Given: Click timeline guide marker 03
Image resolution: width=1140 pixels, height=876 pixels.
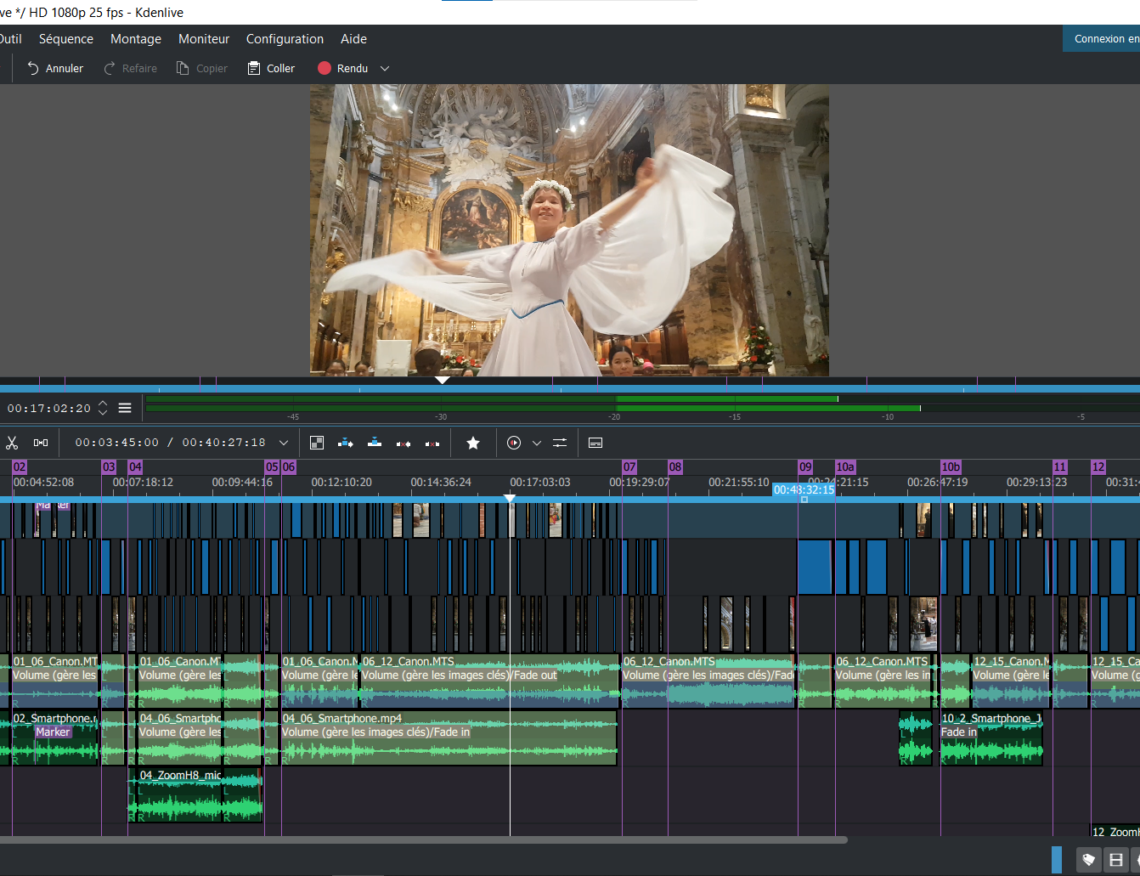Looking at the screenshot, I should [x=108, y=467].
